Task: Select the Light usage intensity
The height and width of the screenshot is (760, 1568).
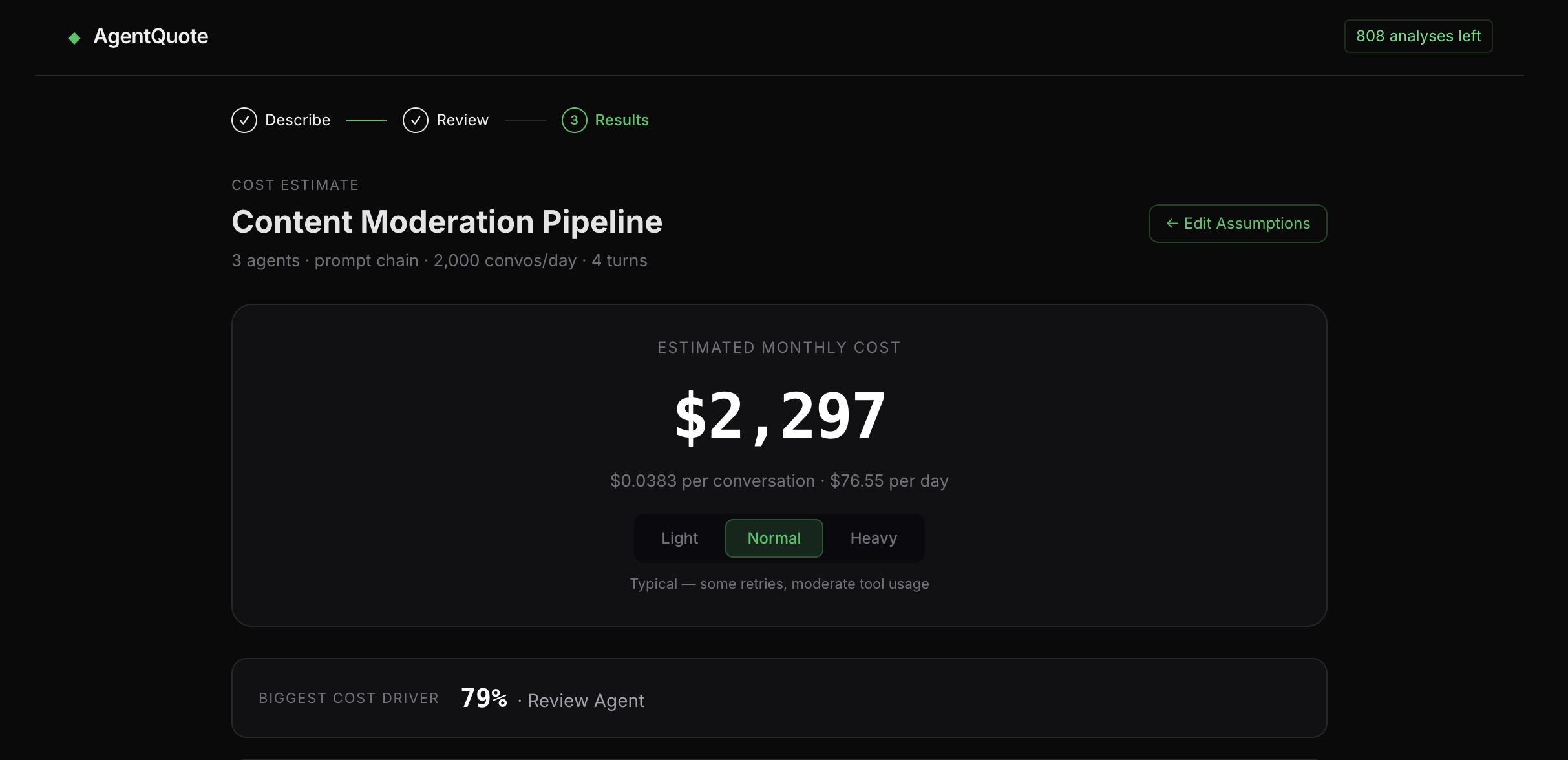Action: point(679,538)
